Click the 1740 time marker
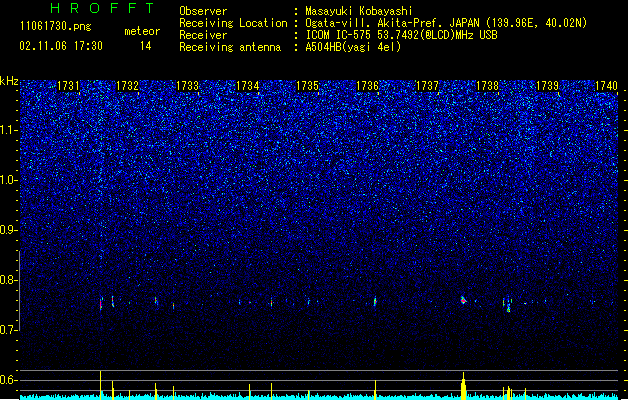The width and height of the screenshot is (629, 400). [x=606, y=86]
